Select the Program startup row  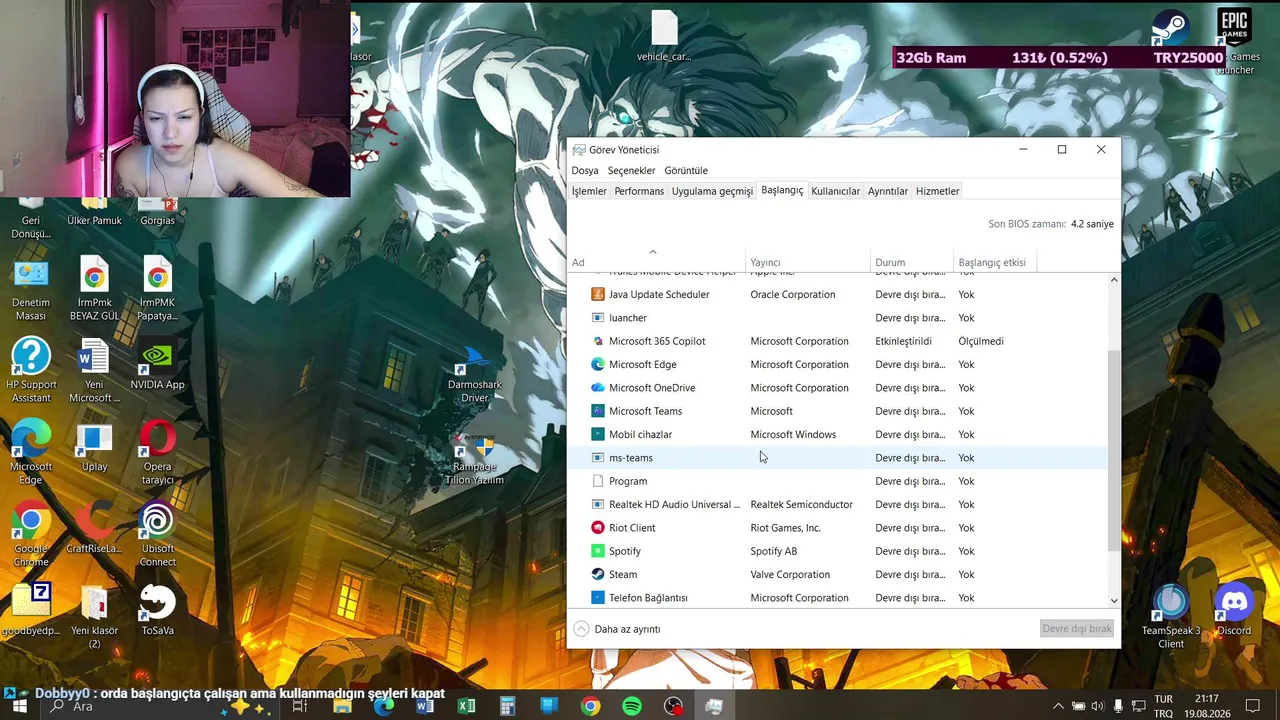(838, 481)
